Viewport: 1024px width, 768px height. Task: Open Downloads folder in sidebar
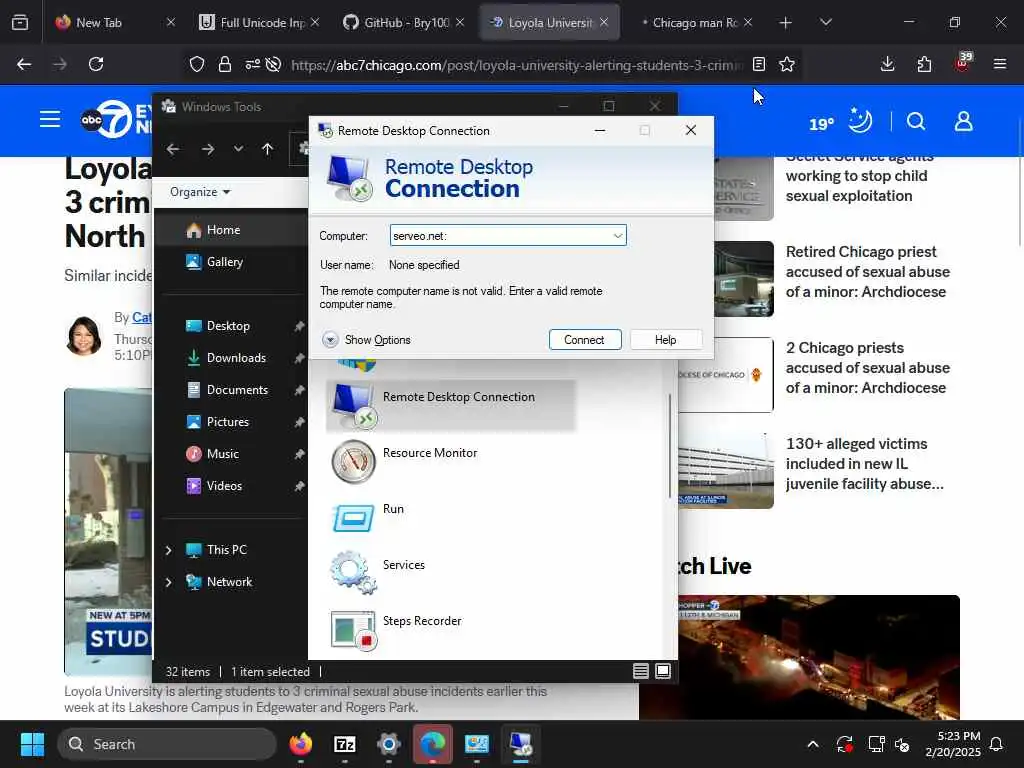236,358
